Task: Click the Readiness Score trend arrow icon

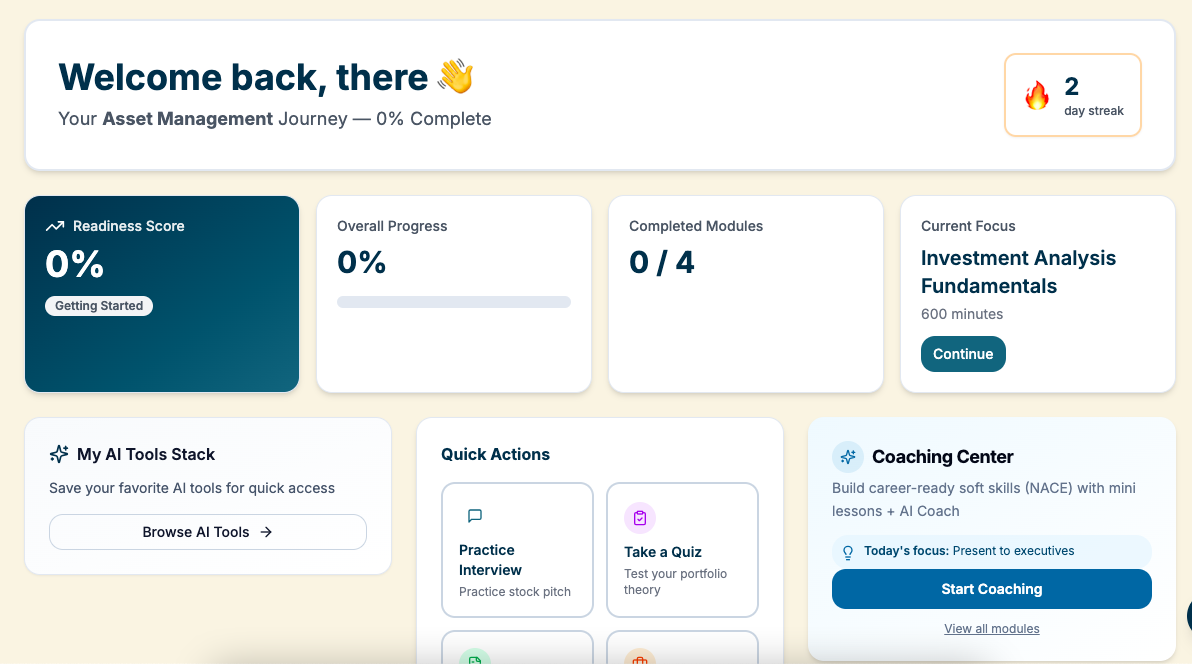Action: point(55,226)
